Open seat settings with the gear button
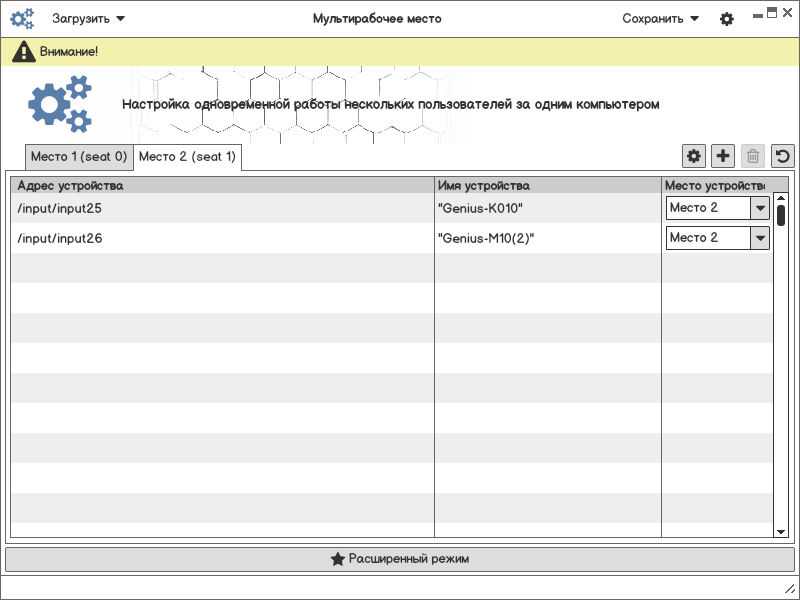 694,156
